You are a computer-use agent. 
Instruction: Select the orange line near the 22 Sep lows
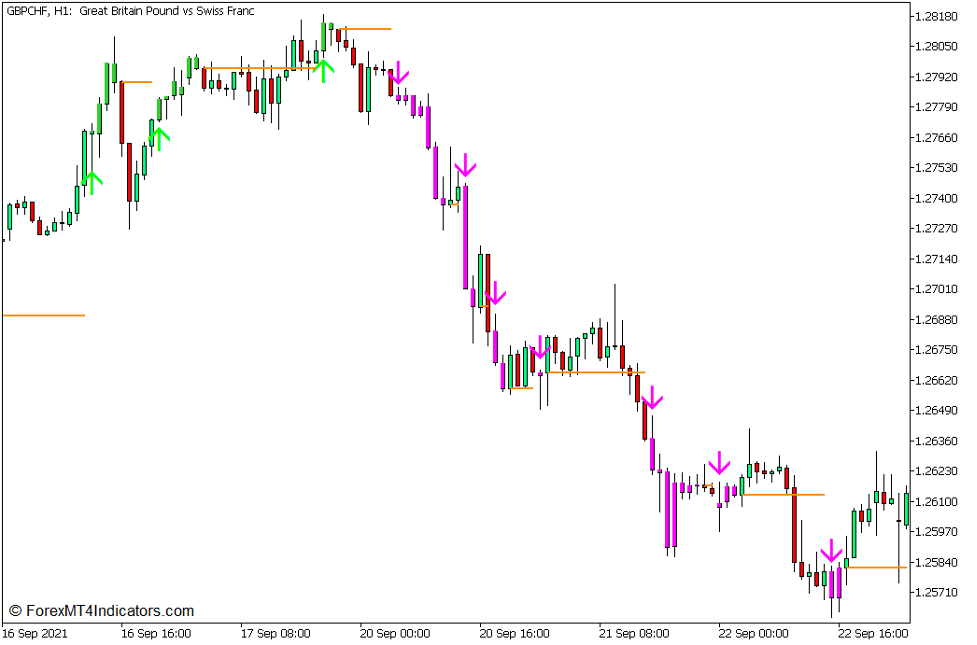coord(874,566)
